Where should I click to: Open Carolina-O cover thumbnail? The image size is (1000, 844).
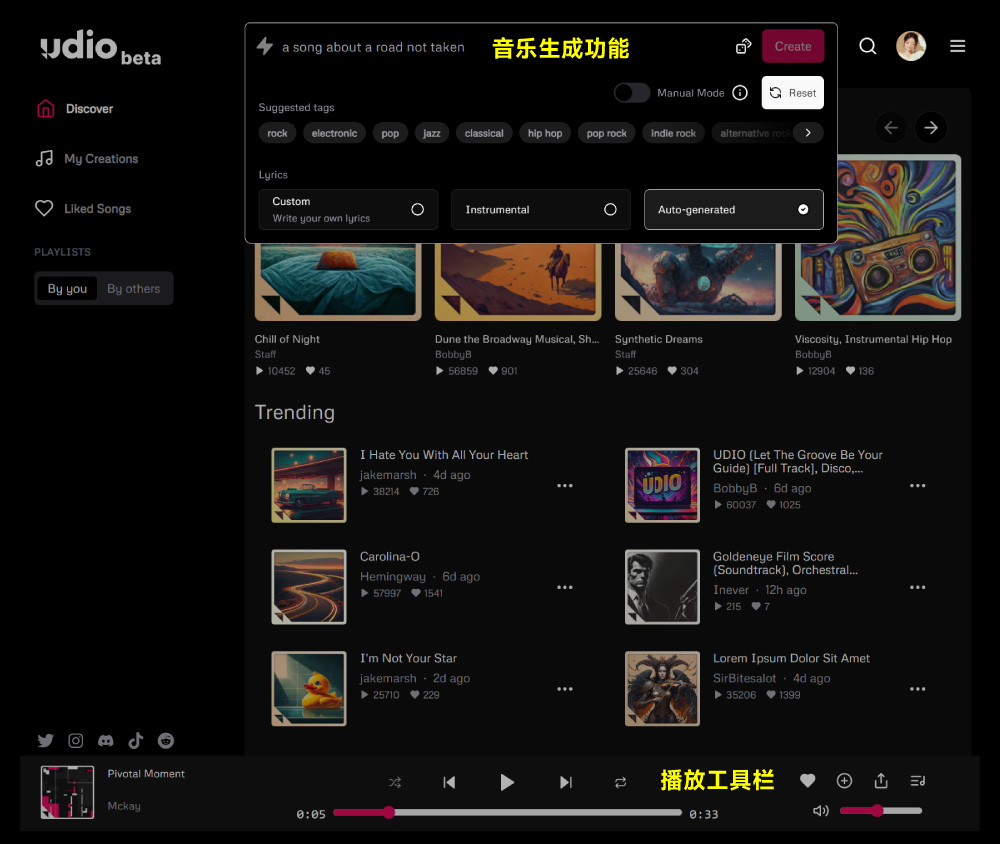[x=309, y=587]
